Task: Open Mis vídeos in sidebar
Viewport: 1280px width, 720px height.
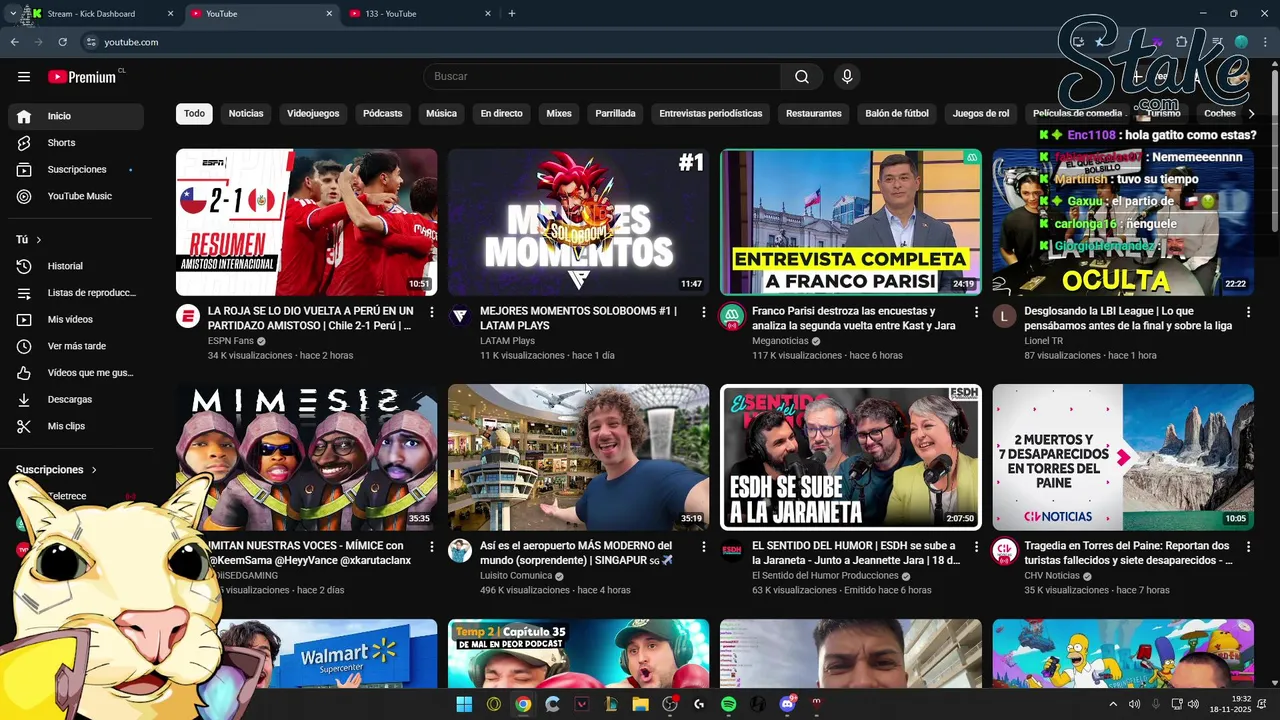Action: coord(76,320)
